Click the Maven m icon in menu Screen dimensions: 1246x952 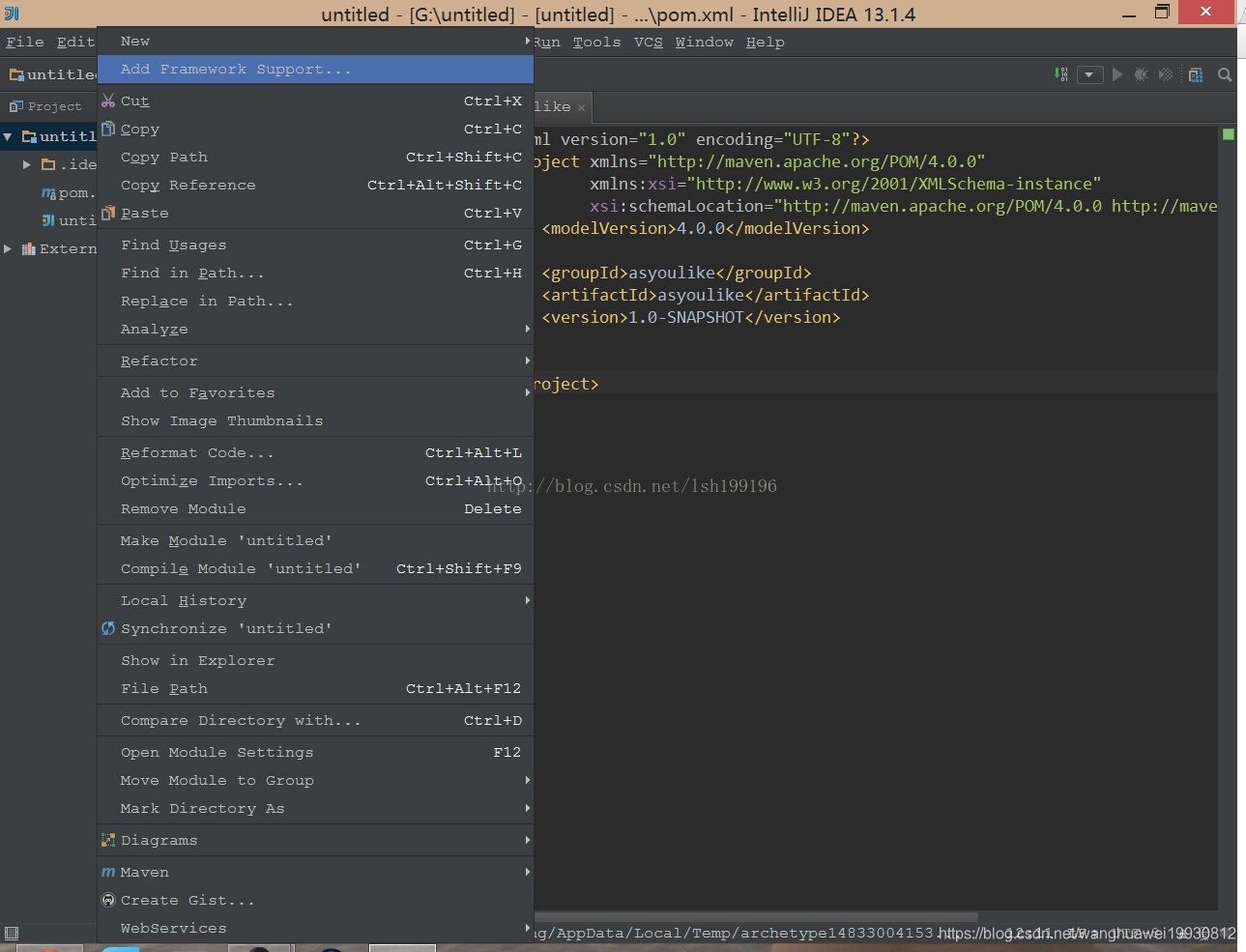[108, 872]
